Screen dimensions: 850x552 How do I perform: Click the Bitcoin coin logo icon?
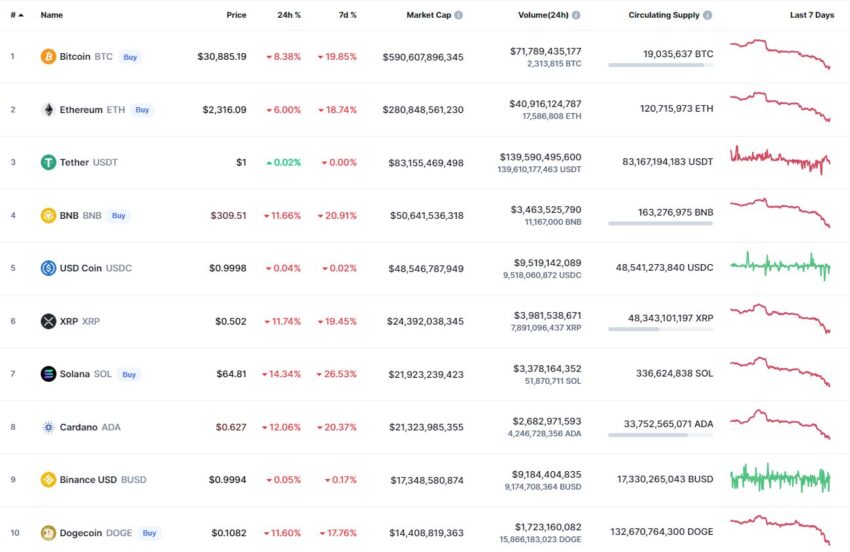tap(48, 56)
